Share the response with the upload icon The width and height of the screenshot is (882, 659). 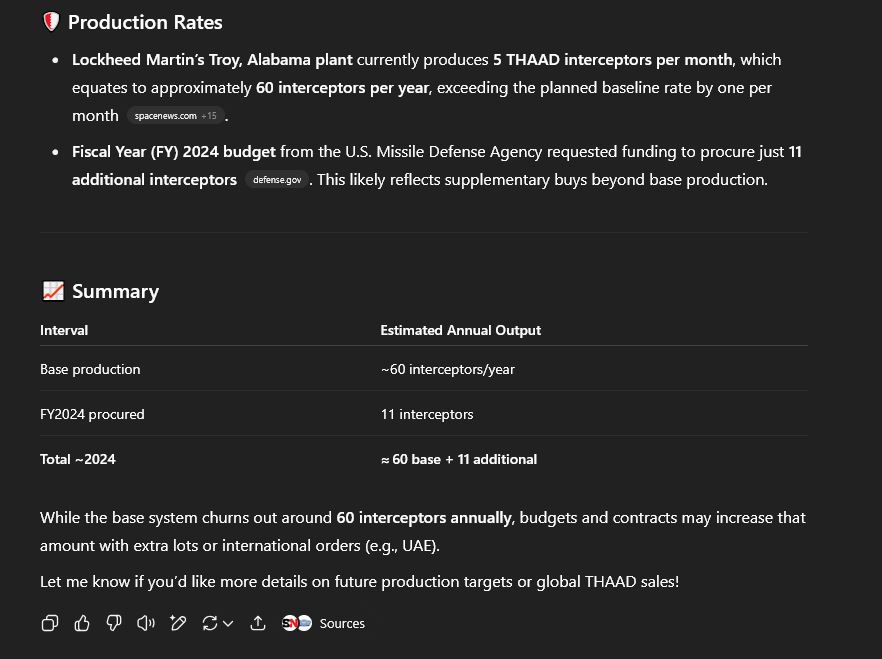pyautogui.click(x=258, y=623)
